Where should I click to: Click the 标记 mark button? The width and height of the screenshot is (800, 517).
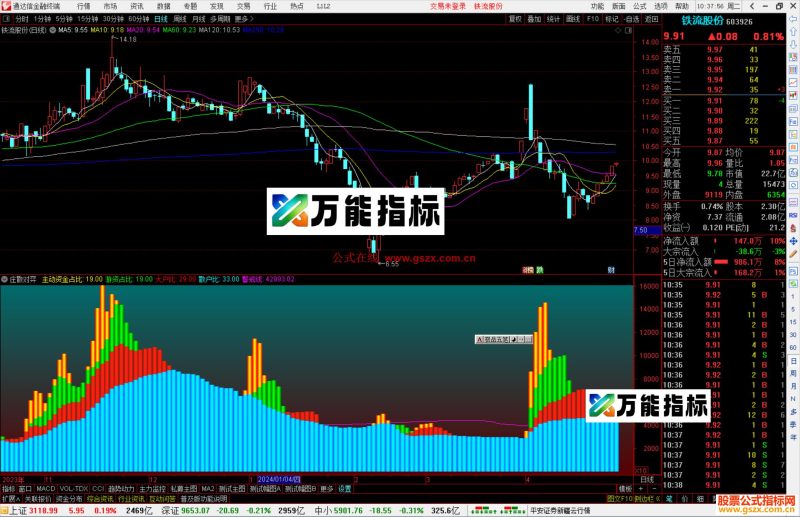(x=612, y=19)
